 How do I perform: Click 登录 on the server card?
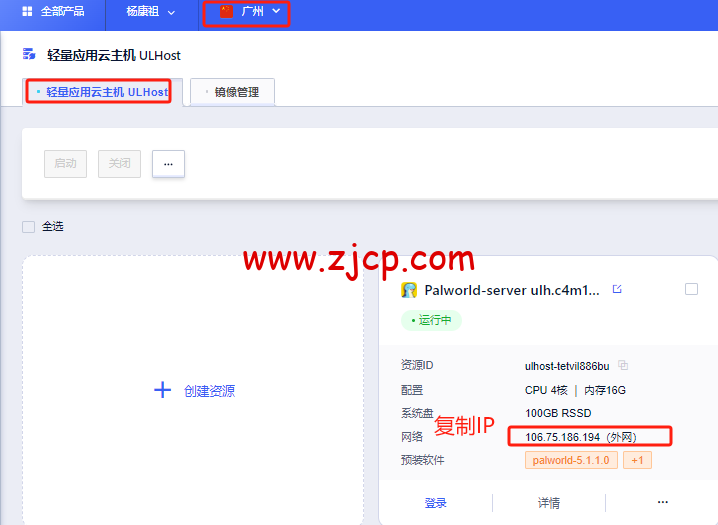(x=435, y=503)
